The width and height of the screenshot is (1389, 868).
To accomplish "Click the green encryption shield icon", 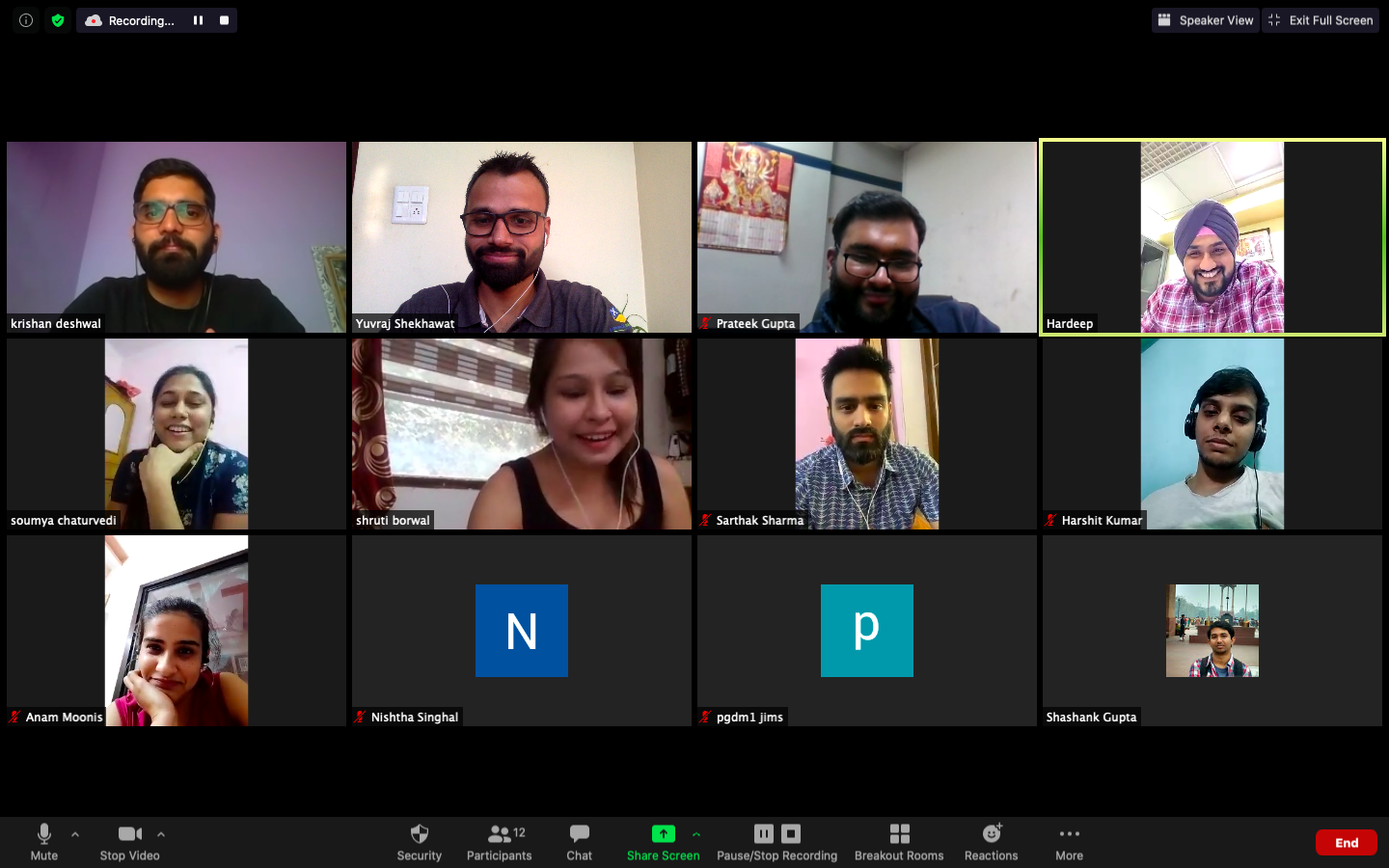I will 58,20.
